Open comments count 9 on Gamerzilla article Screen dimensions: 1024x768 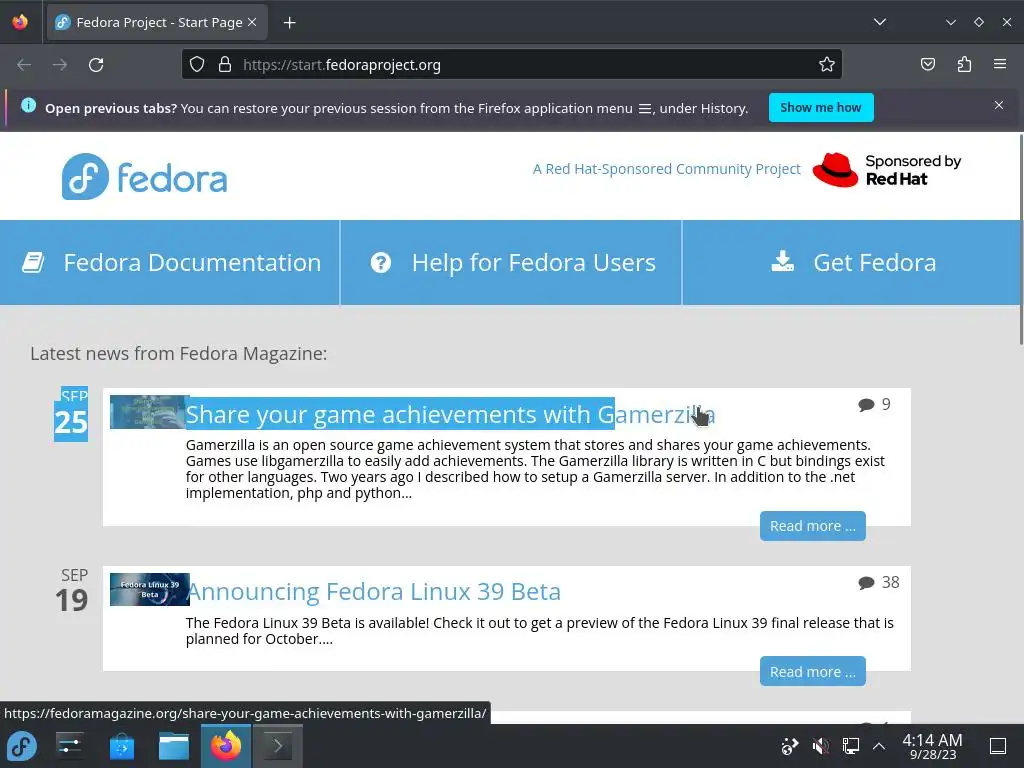[x=874, y=404]
